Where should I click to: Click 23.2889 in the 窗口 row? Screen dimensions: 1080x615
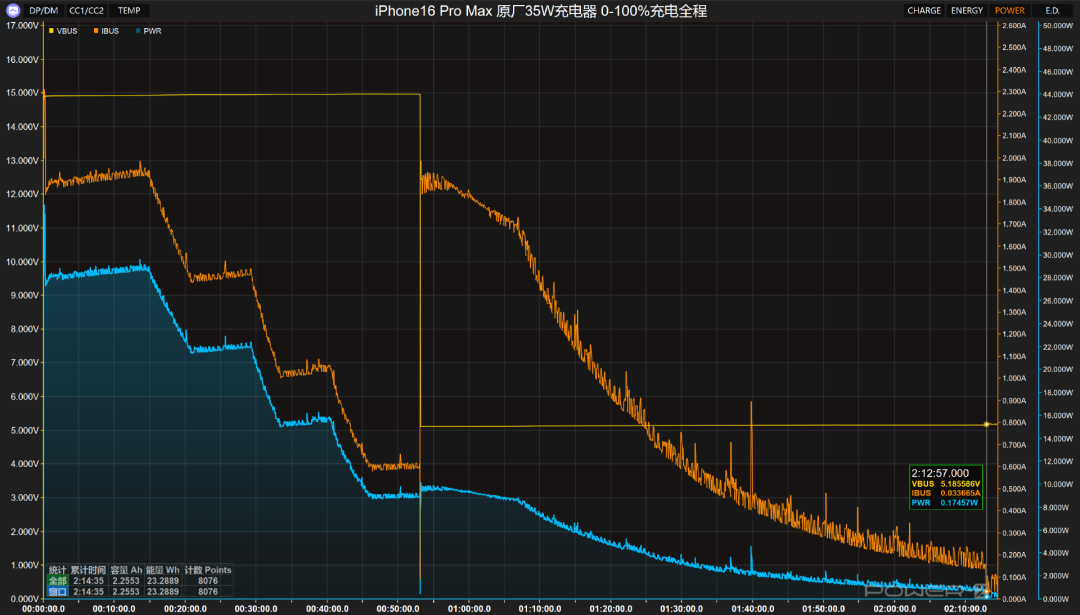coord(163,592)
